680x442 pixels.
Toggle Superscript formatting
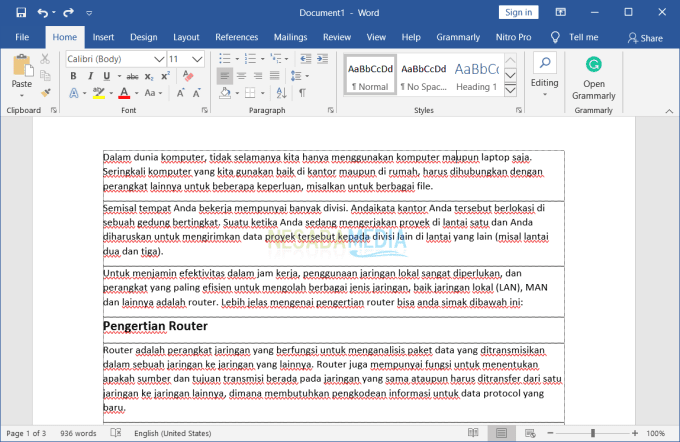tap(165, 76)
